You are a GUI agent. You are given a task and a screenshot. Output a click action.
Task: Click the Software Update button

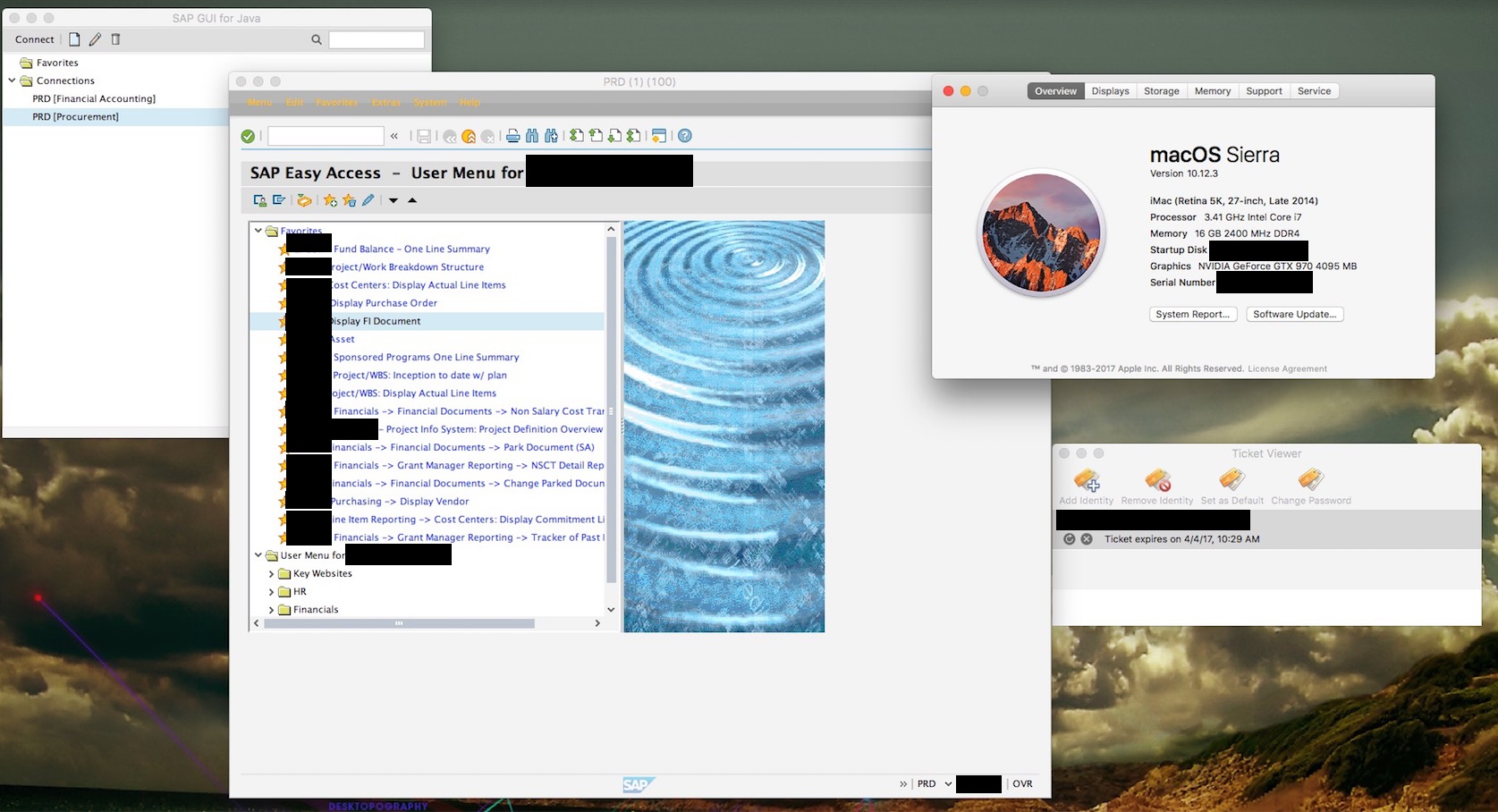pos(1295,315)
